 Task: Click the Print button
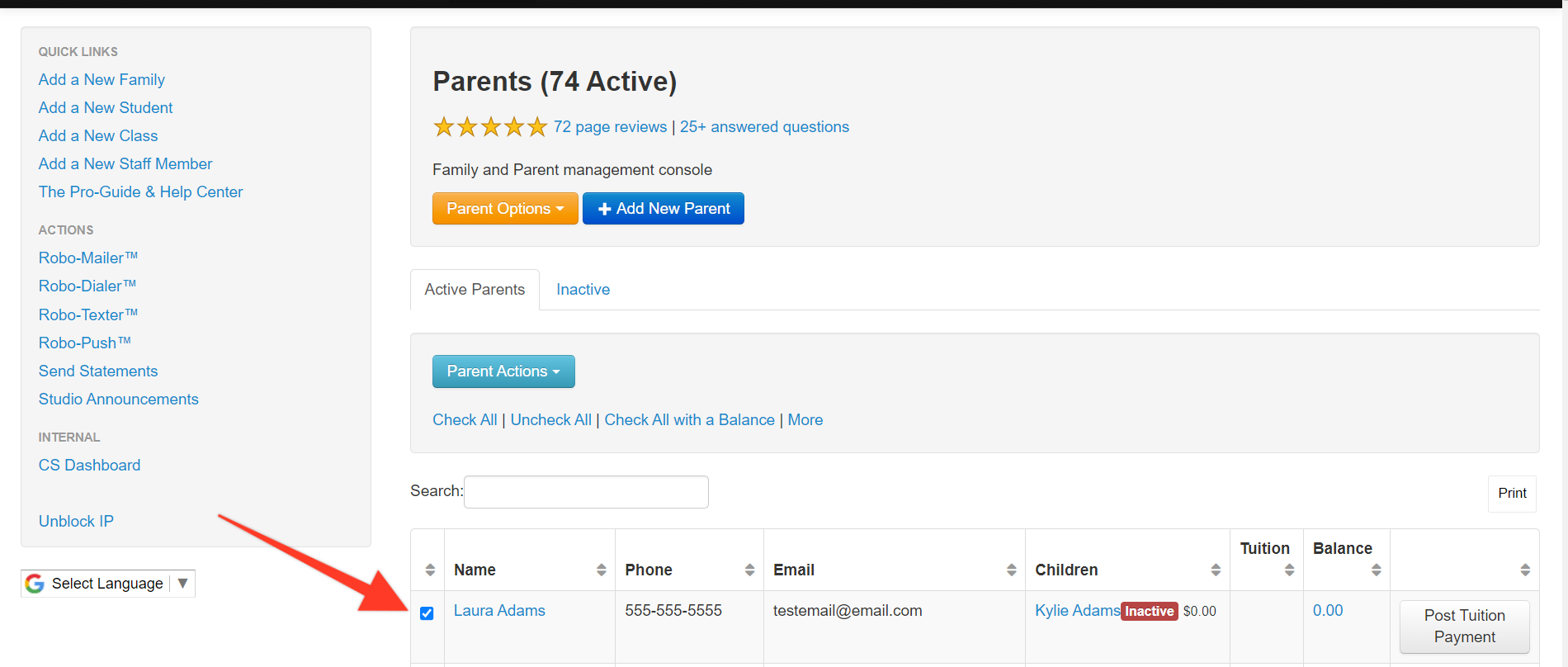pyautogui.click(x=1512, y=493)
